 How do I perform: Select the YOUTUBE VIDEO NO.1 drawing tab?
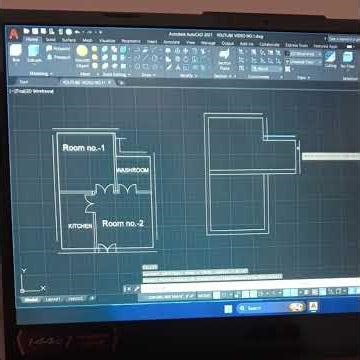point(86,82)
